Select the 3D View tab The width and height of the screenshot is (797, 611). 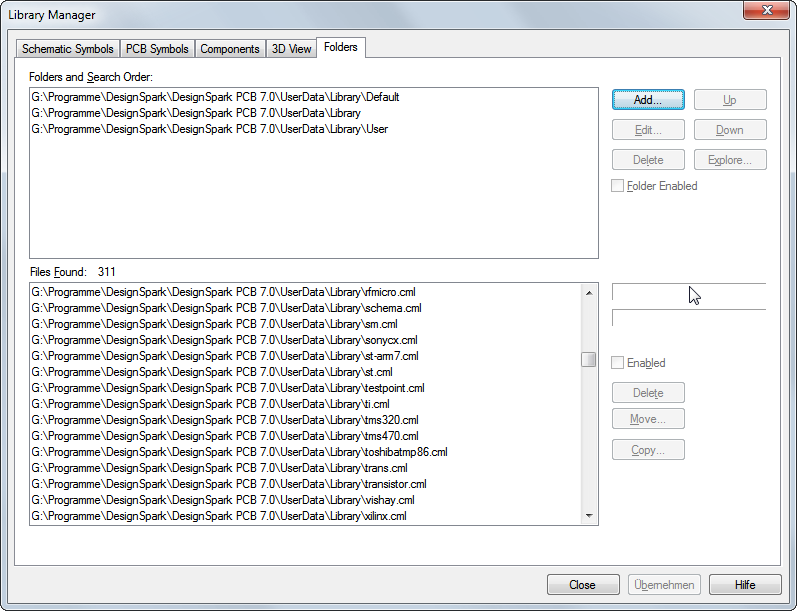tap(291, 49)
